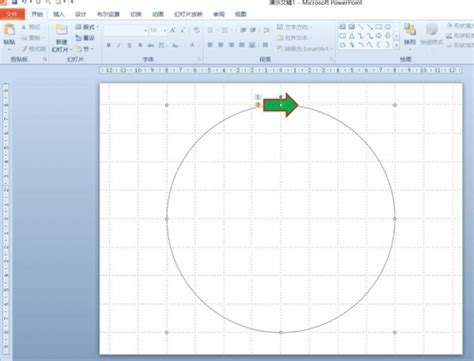Open the Paragraph group dialog launcher
This screenshot has height=361, width=474.
click(331, 59)
